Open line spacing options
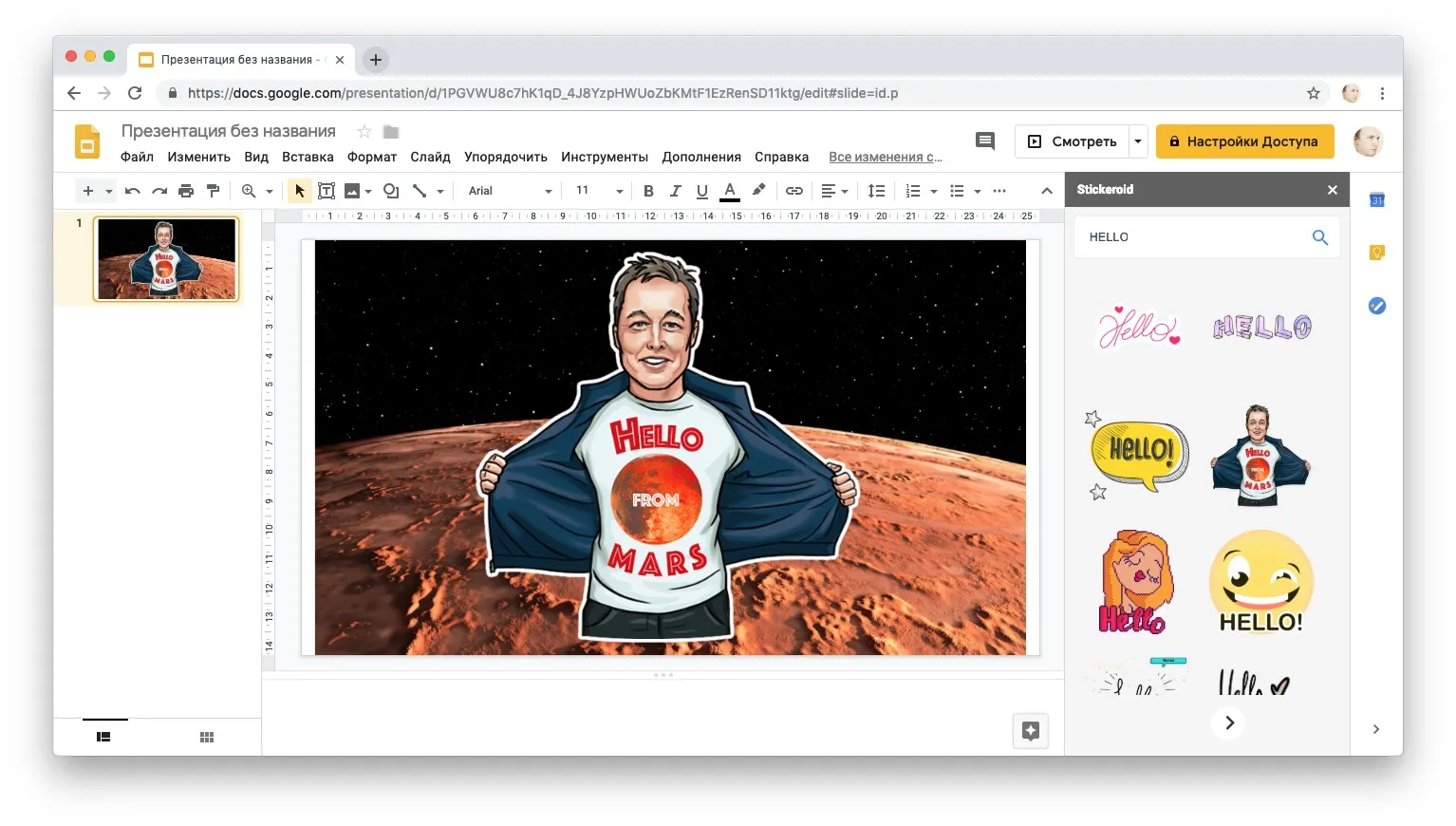 pos(877,191)
